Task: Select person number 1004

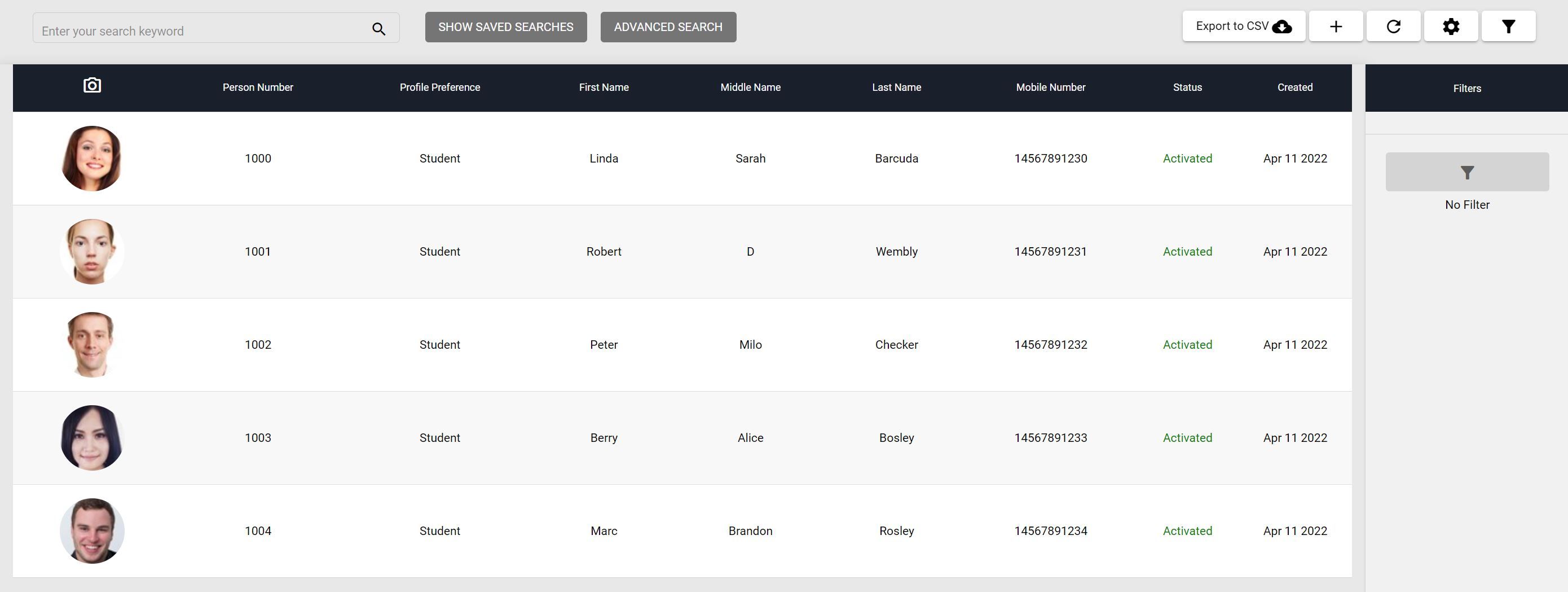Action: tap(257, 531)
